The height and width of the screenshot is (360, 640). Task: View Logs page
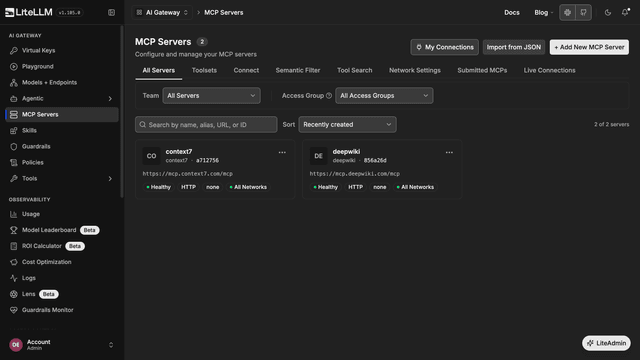pos(62,278)
